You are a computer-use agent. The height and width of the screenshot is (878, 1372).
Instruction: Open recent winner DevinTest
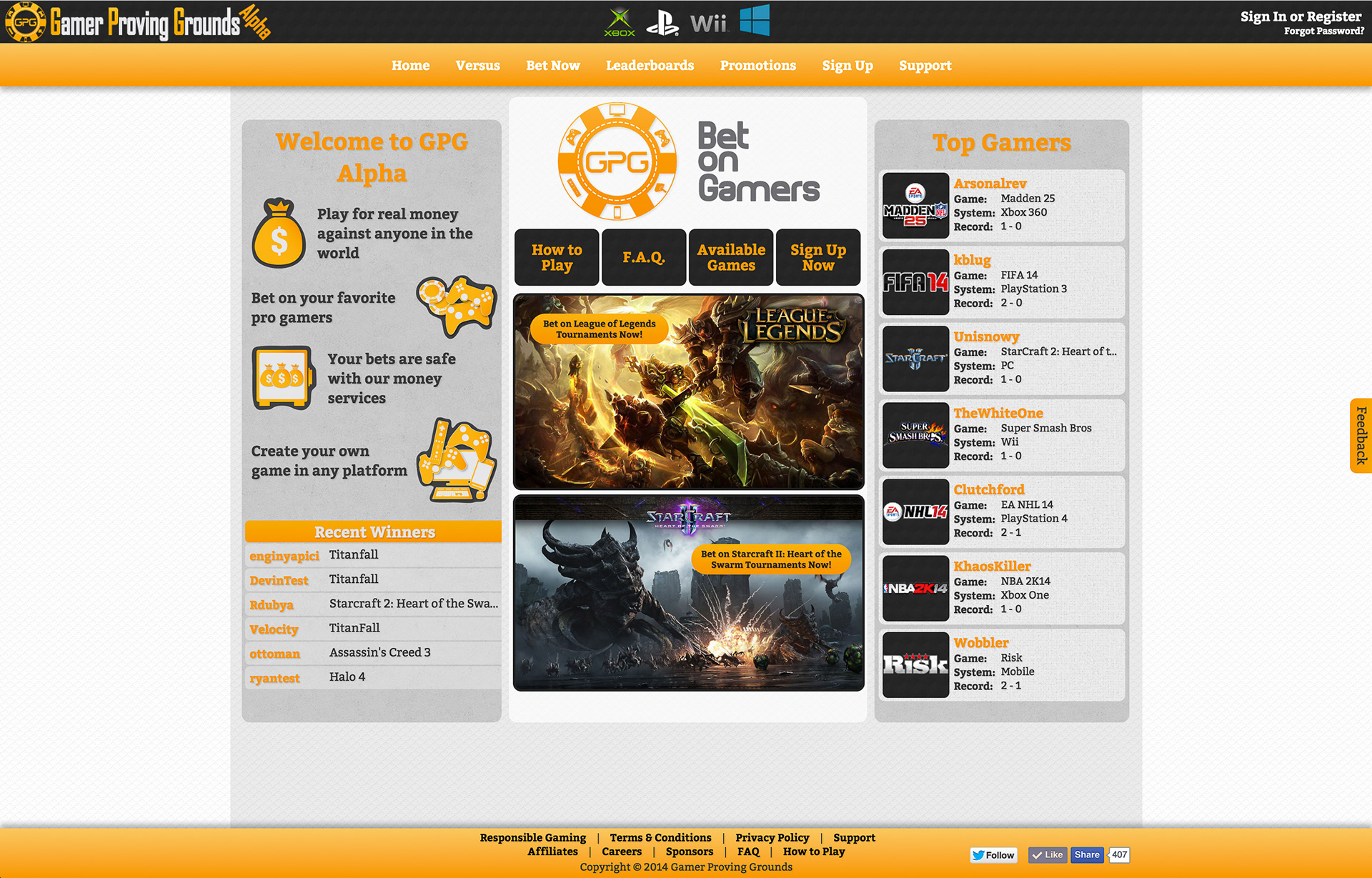point(279,580)
